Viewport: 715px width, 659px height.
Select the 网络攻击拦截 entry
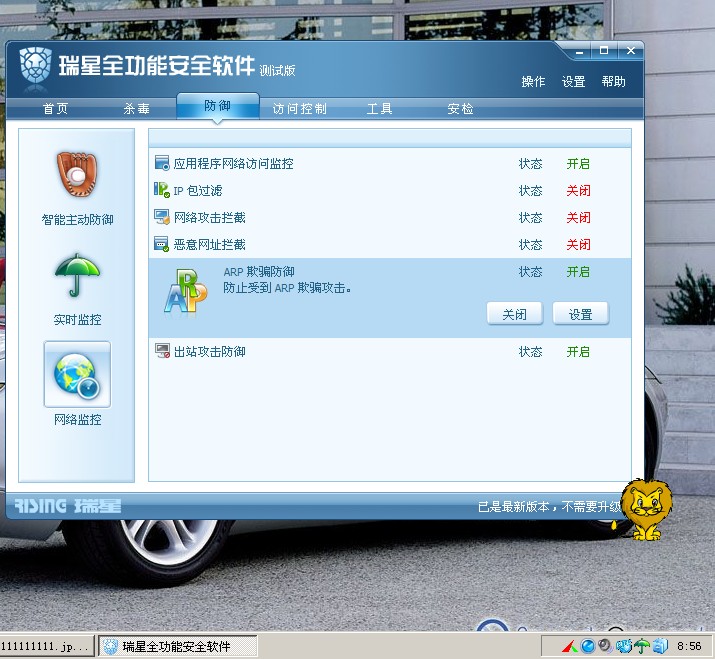(x=390, y=218)
